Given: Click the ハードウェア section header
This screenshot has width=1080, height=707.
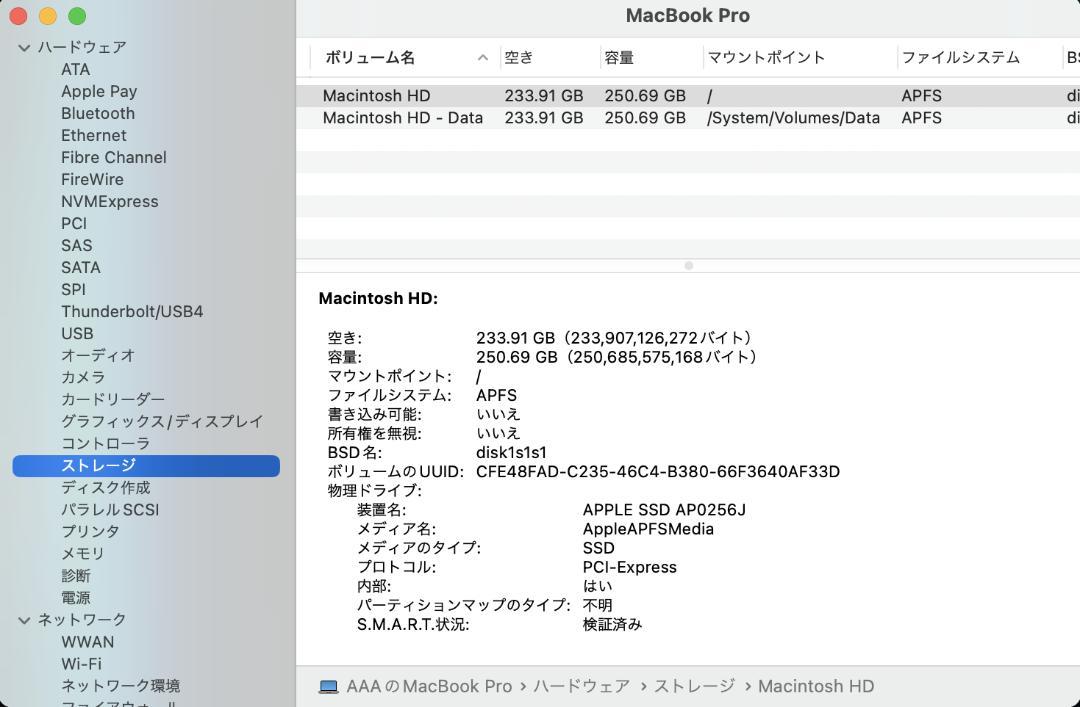Looking at the screenshot, I should point(82,48).
